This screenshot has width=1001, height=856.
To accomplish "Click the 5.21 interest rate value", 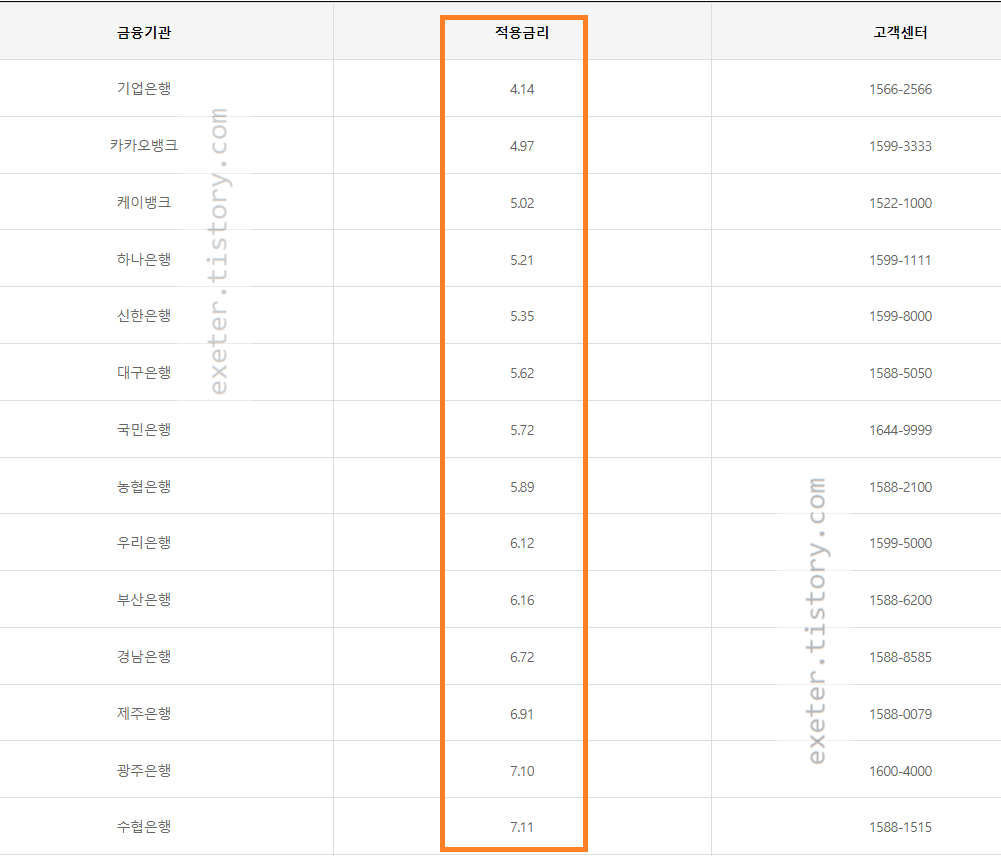I will point(522,260).
